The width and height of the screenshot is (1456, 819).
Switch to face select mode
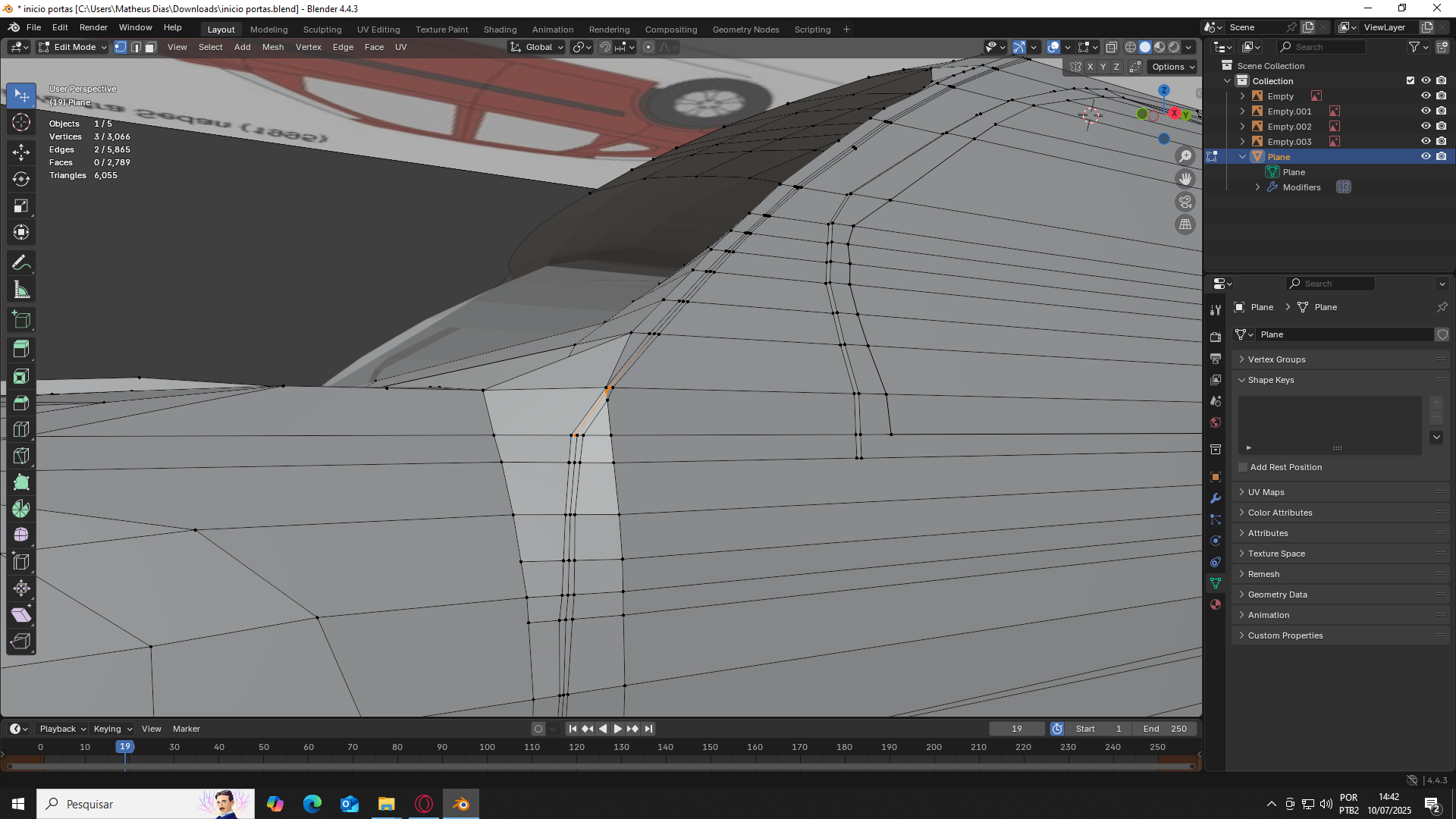click(150, 47)
